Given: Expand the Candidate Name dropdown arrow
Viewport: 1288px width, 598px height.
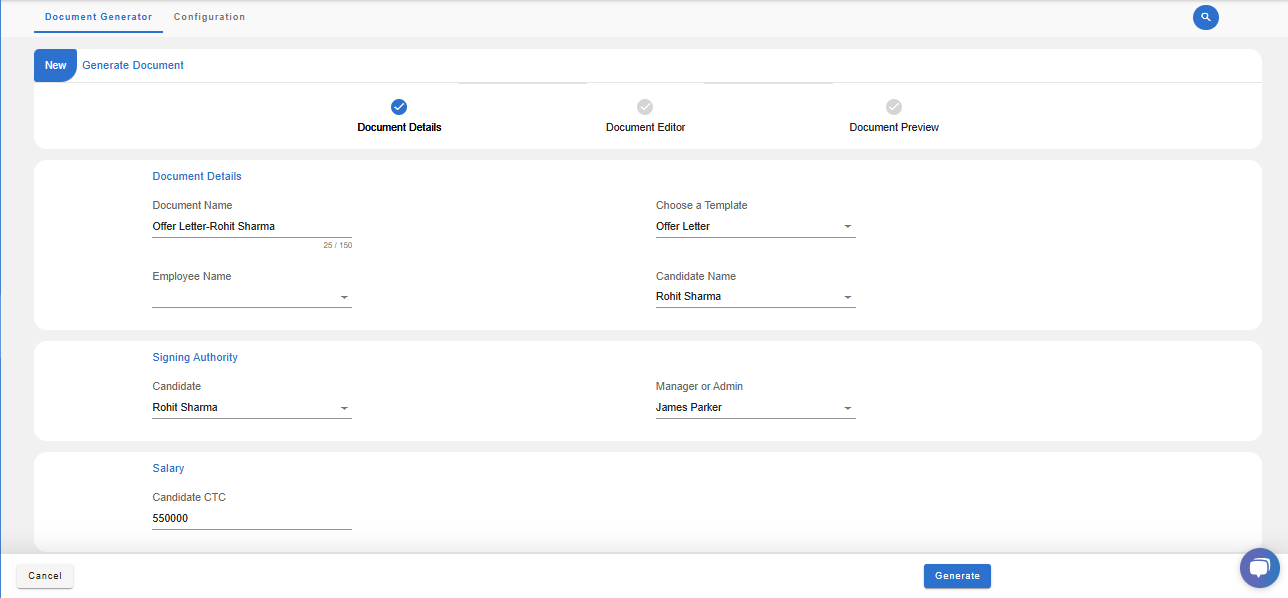Looking at the screenshot, I should (847, 297).
